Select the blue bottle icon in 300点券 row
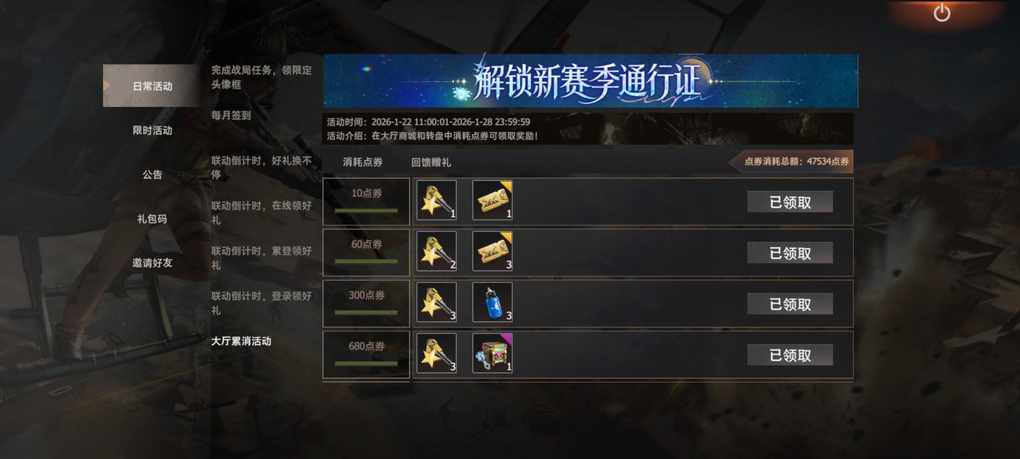 (492, 302)
